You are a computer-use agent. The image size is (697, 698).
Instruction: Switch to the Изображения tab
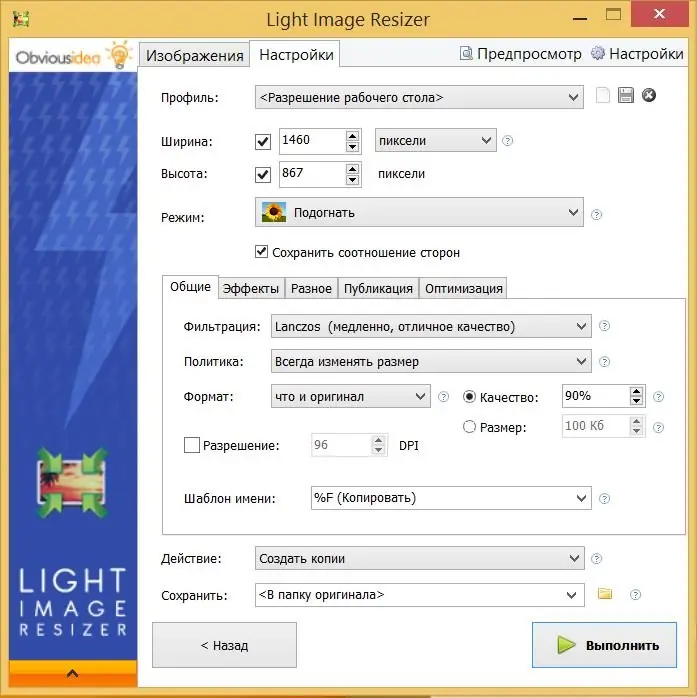[x=195, y=55]
